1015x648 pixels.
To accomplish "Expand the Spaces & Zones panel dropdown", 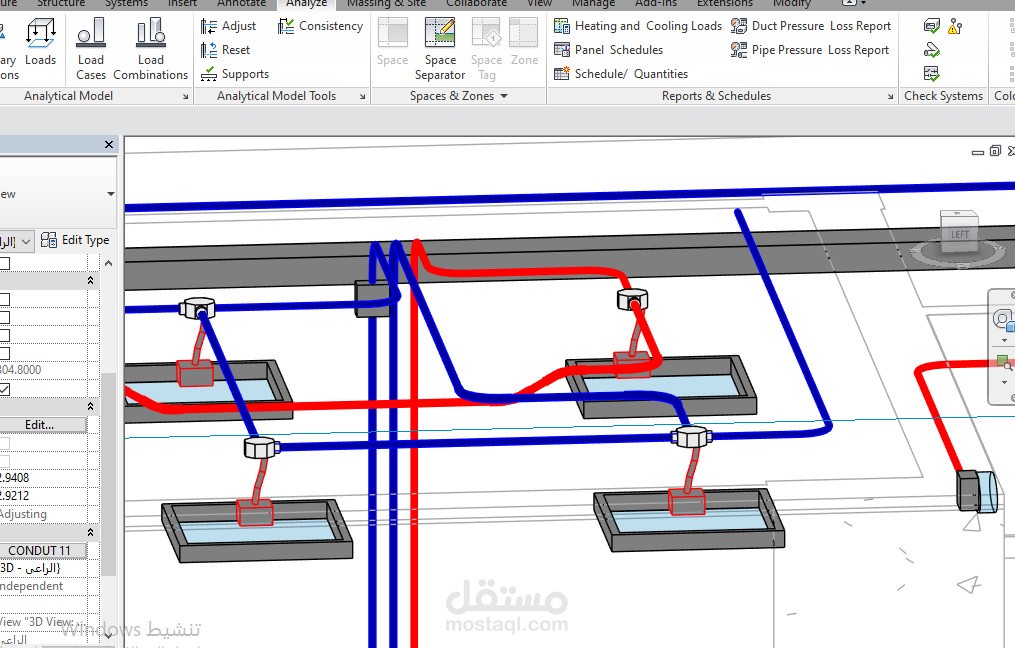I will coord(504,96).
